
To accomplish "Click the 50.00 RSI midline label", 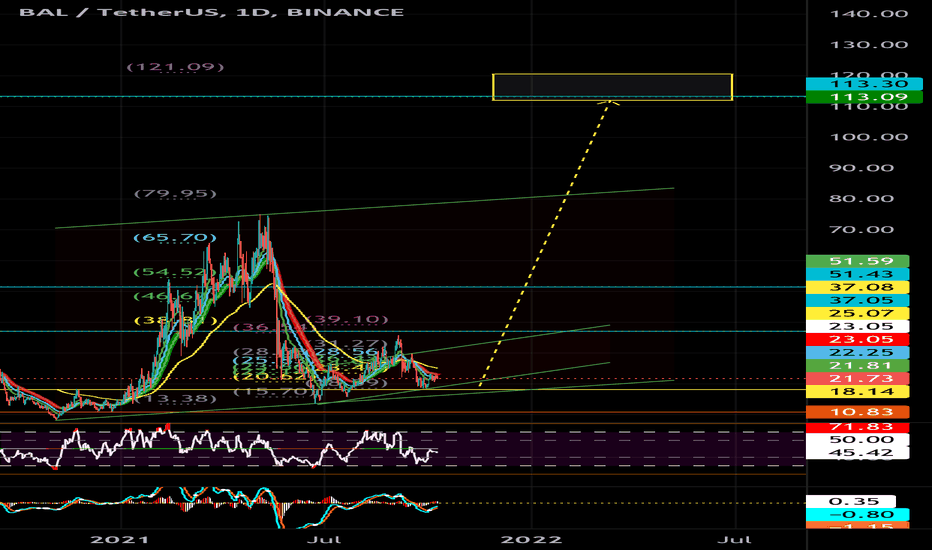I will (858, 440).
